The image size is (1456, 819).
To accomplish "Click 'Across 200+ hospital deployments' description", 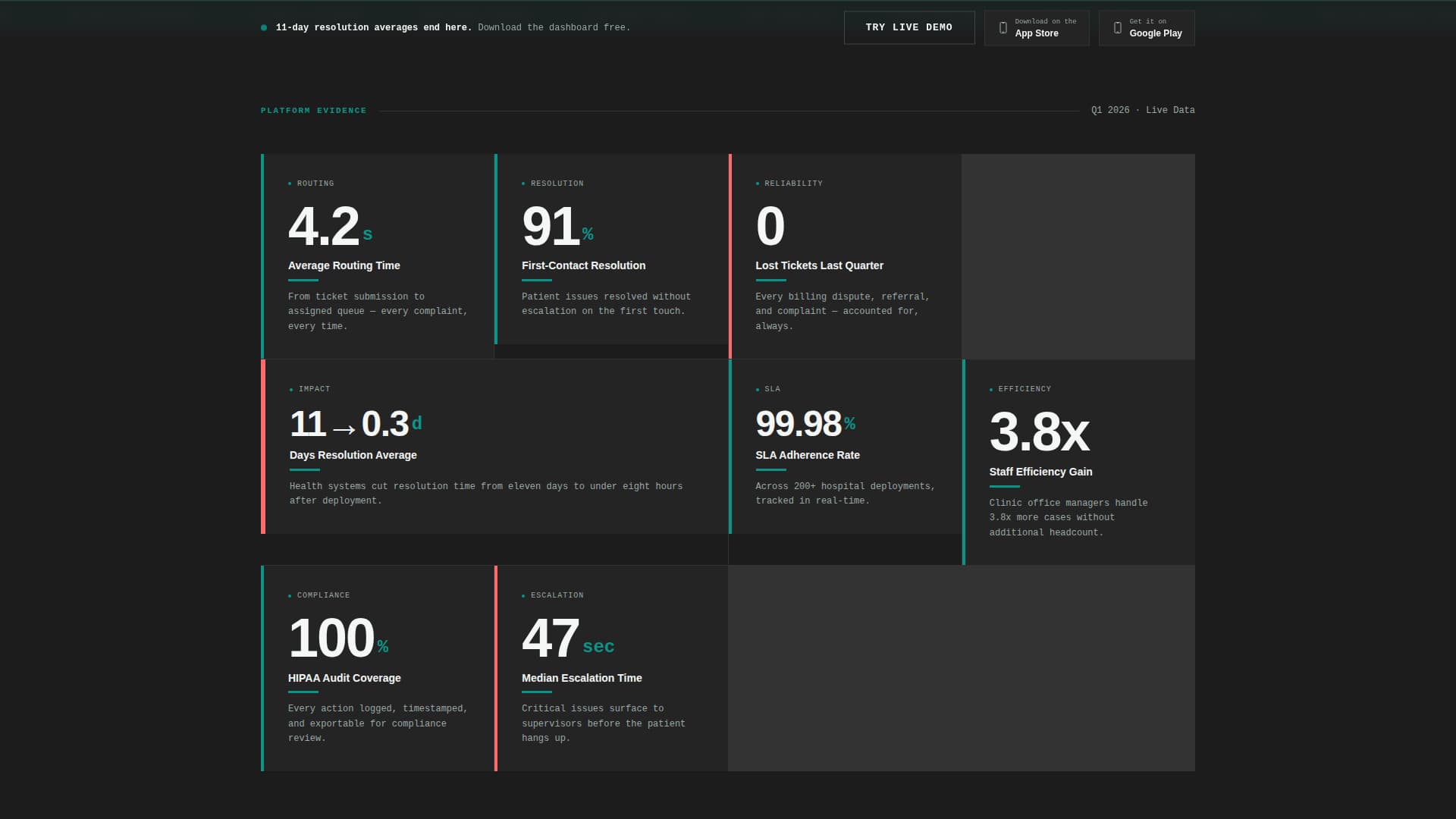I will (846, 494).
